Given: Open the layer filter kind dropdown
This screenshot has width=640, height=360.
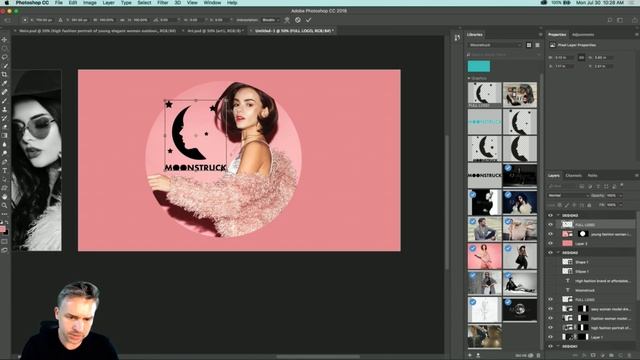Looking at the screenshot, I should (562, 186).
